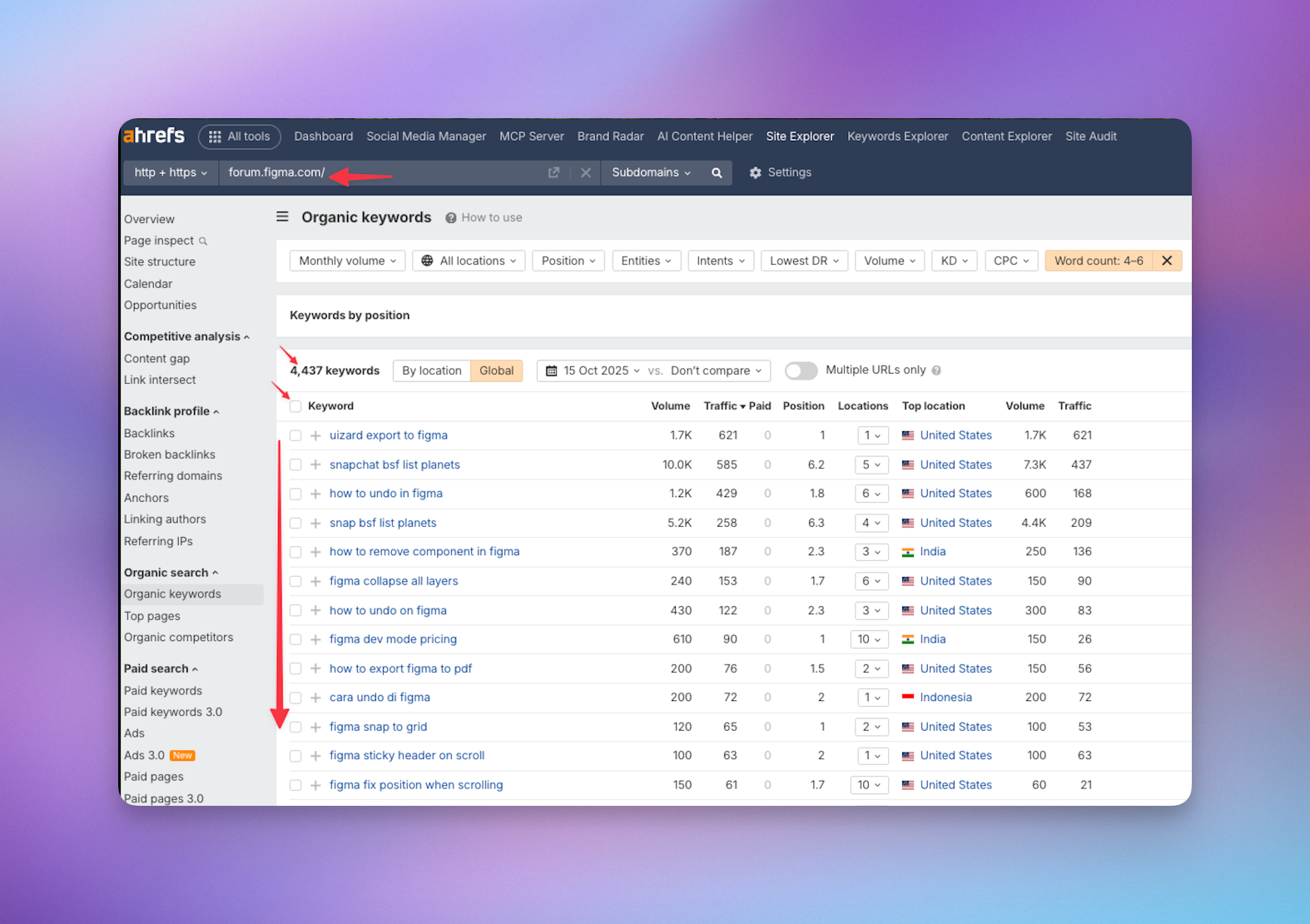Open Settings gear icon
Screen dimensions: 1310x924
(756, 172)
